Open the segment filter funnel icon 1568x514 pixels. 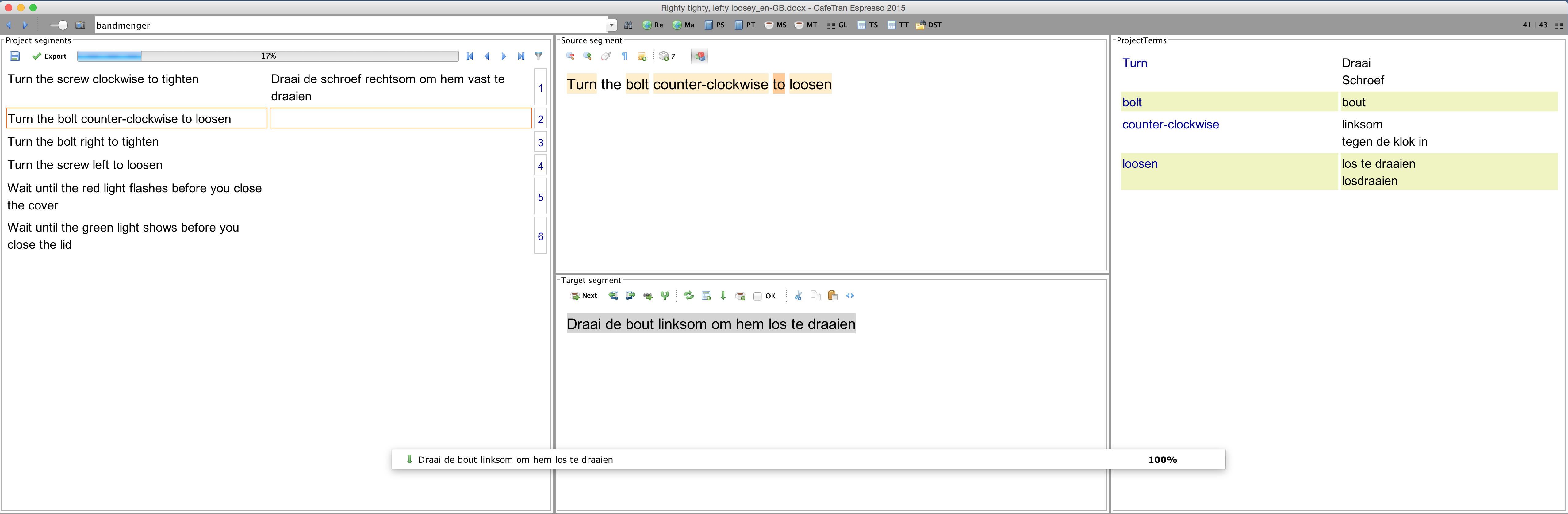539,56
